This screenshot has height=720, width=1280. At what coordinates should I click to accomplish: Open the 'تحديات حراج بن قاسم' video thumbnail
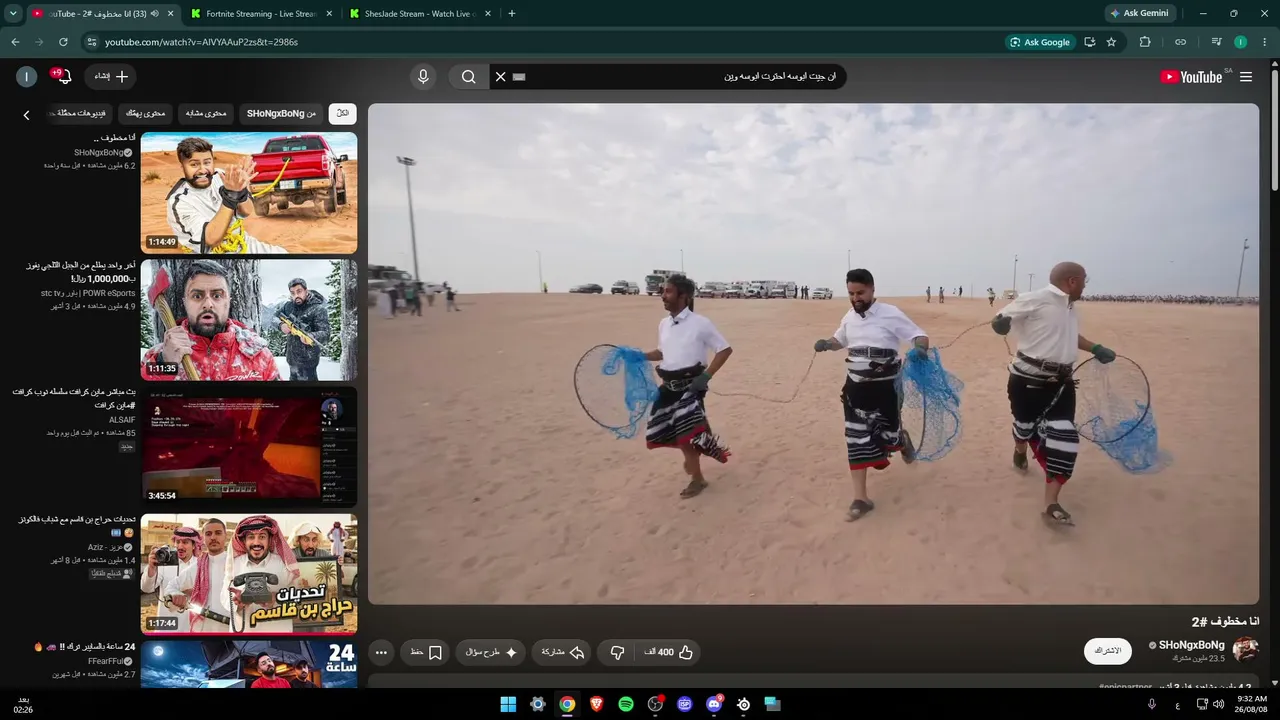(x=249, y=574)
